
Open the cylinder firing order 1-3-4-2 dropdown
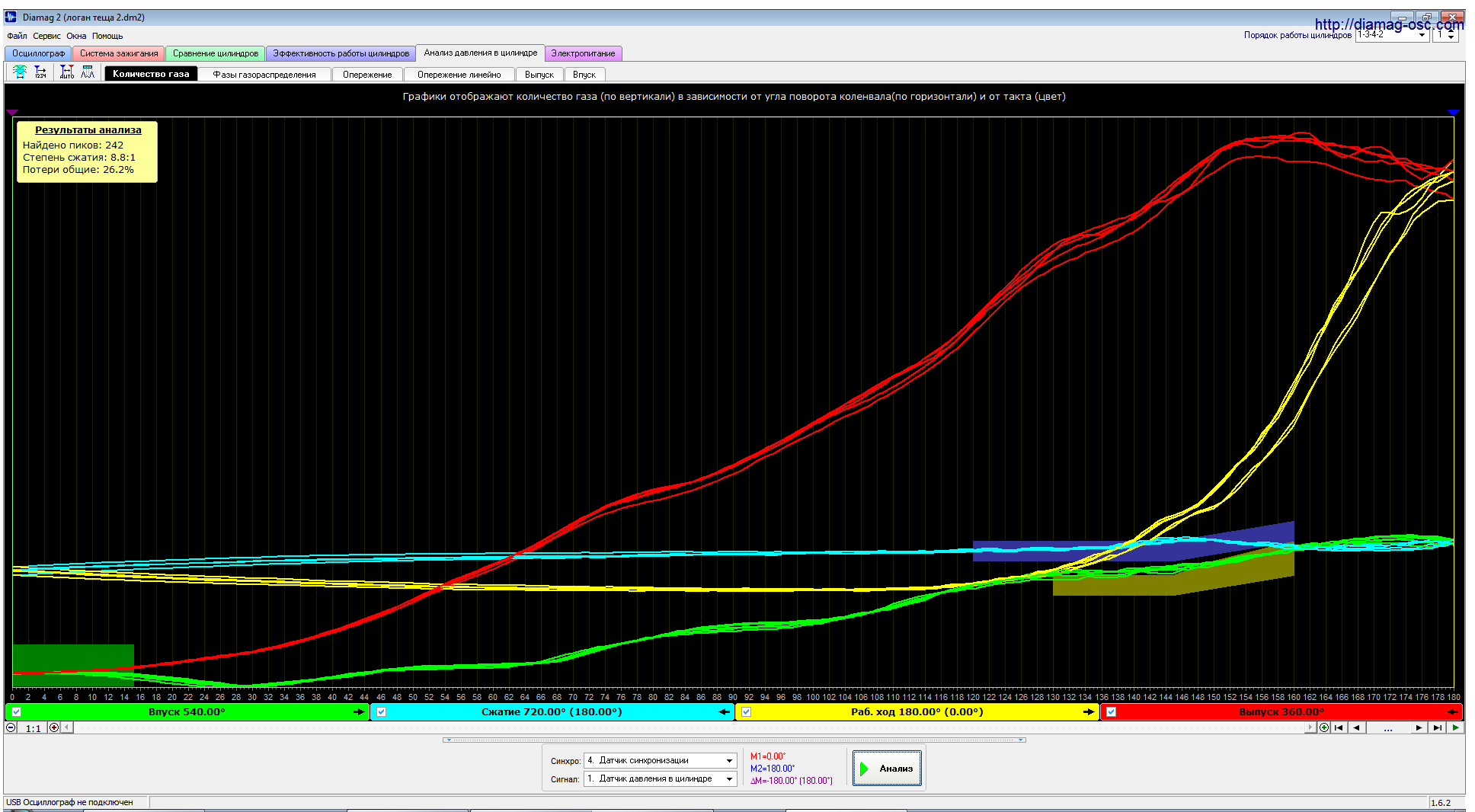[1392, 35]
